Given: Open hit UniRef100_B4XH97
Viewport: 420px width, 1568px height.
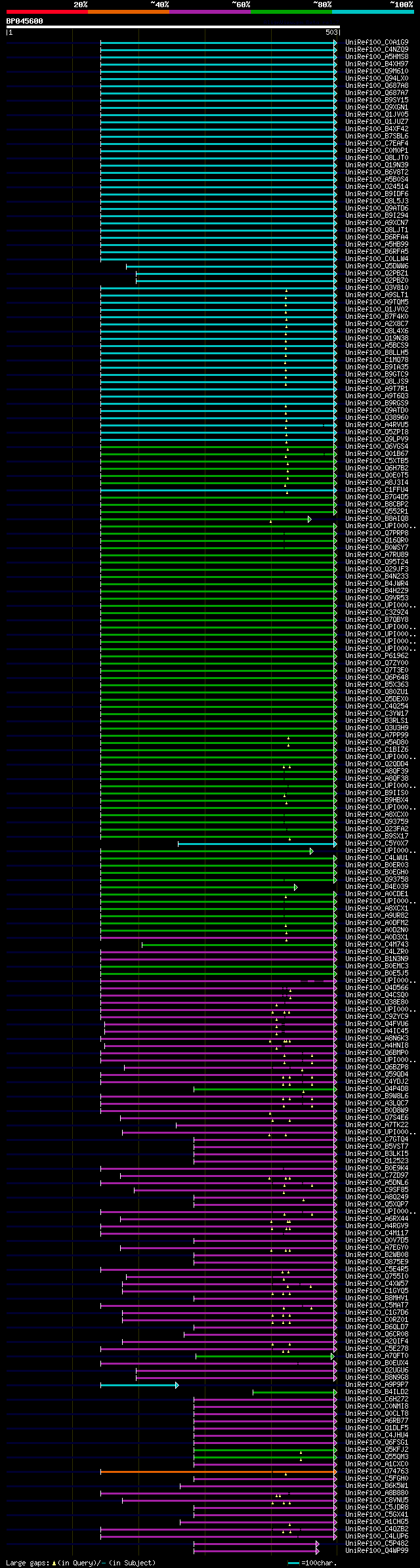Looking at the screenshot, I should 377,64.
